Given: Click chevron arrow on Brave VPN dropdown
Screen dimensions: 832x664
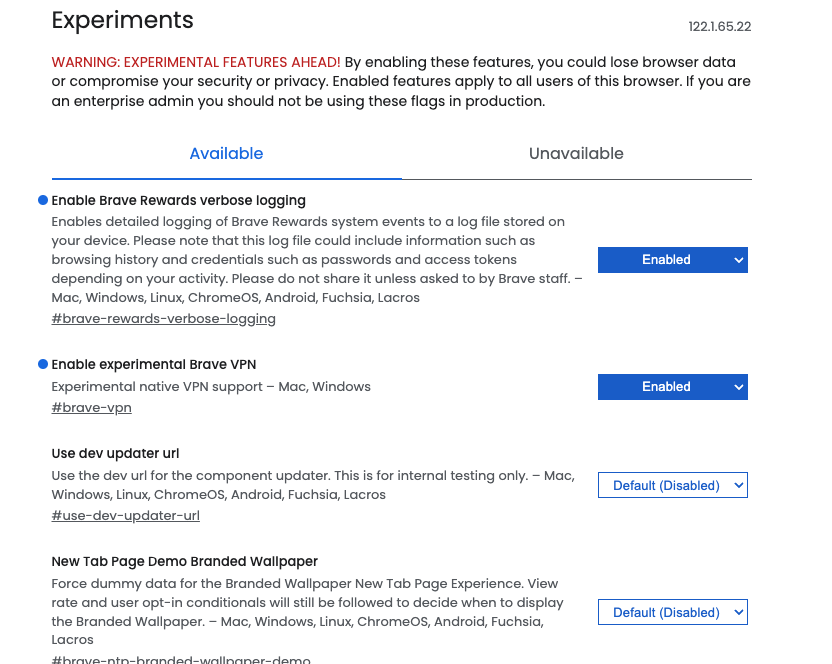Looking at the screenshot, I should click(738, 387).
